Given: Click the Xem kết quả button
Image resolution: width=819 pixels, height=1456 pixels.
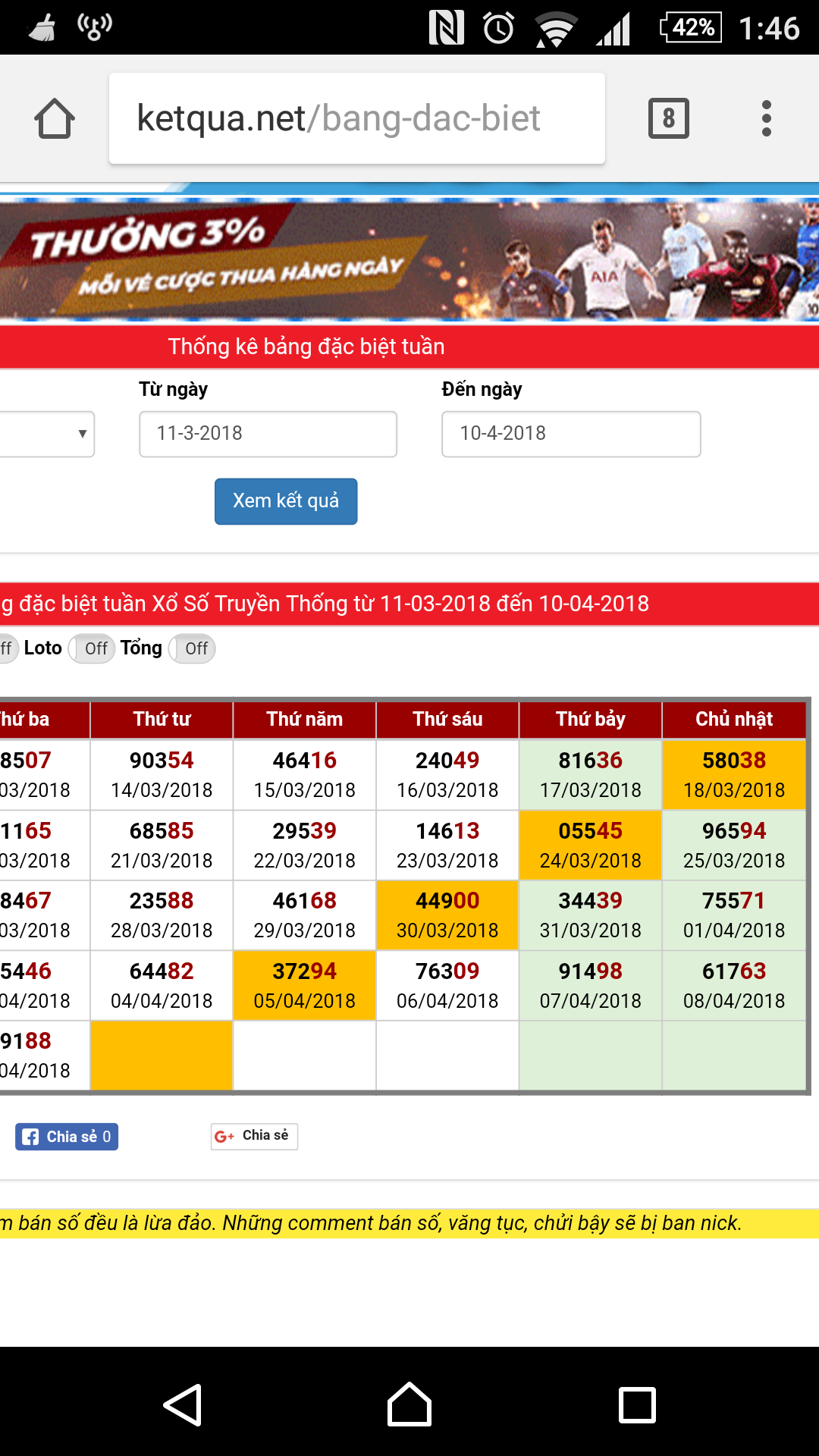Looking at the screenshot, I should [x=286, y=501].
